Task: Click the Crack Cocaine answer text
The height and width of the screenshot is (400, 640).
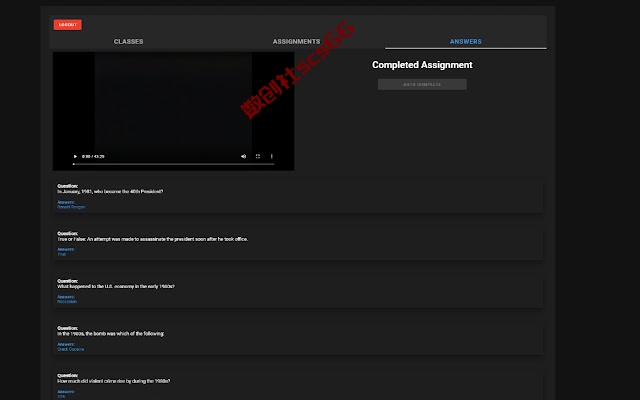Action: pos(71,349)
